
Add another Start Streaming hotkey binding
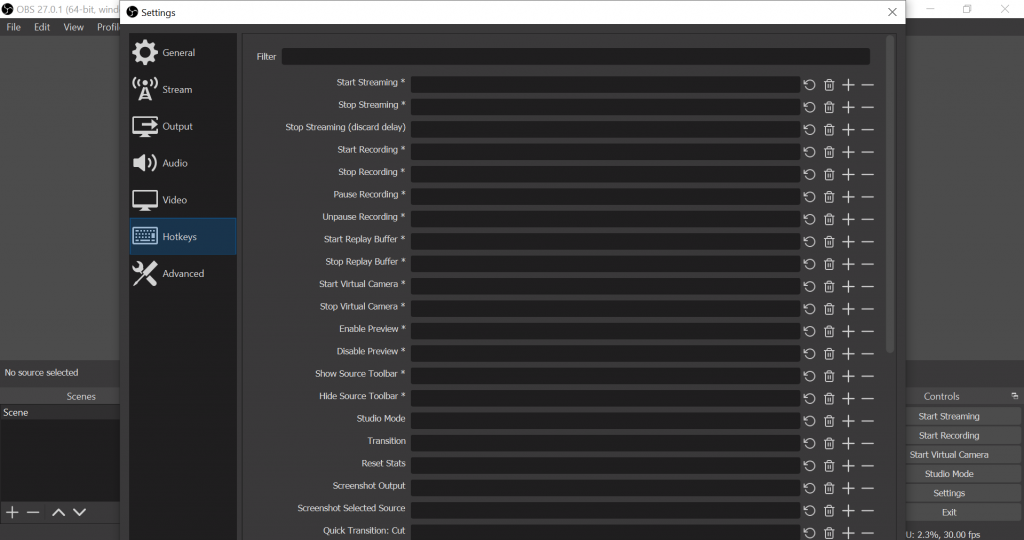point(848,85)
